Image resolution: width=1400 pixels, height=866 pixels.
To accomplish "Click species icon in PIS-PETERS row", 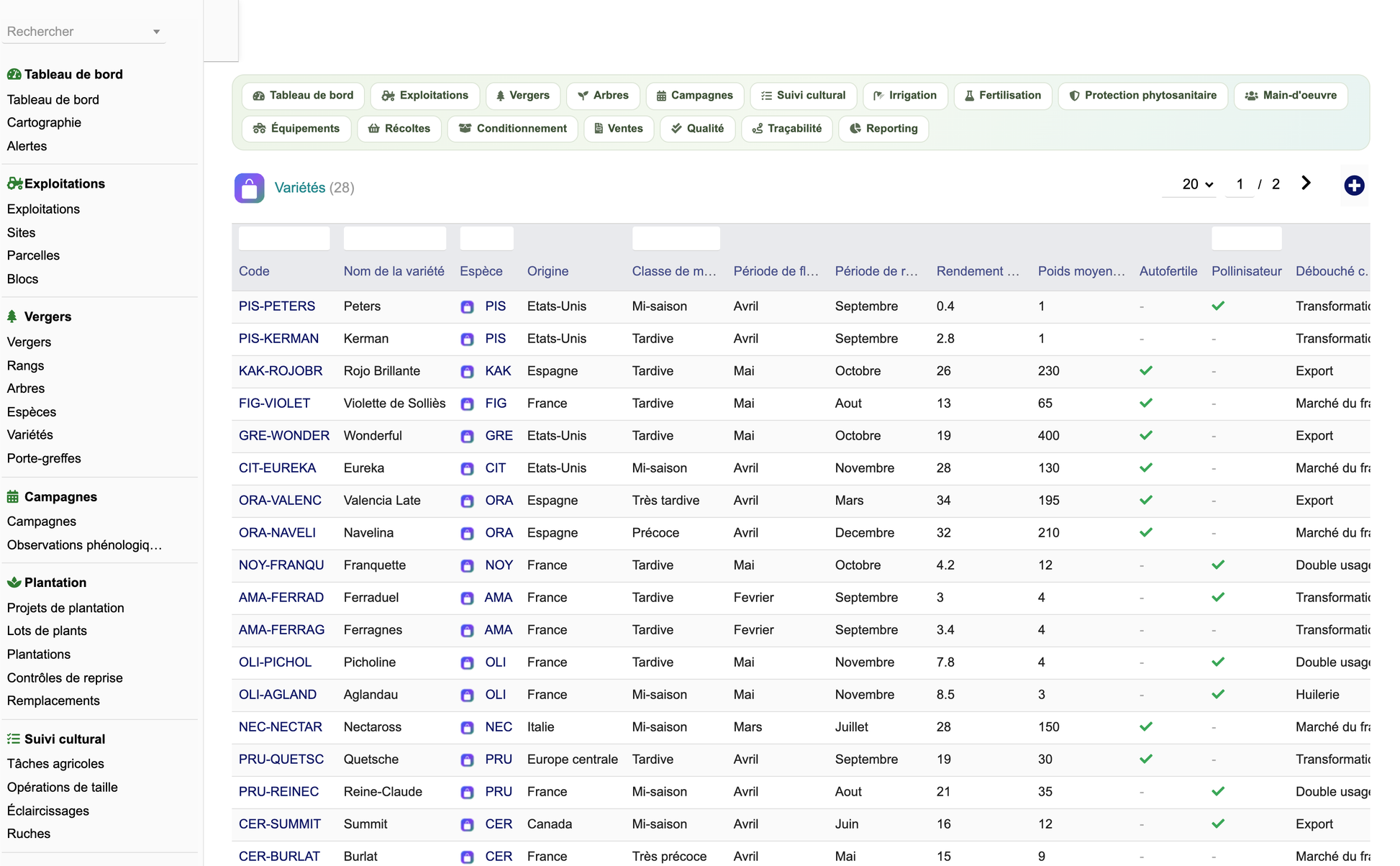I will coord(467,307).
